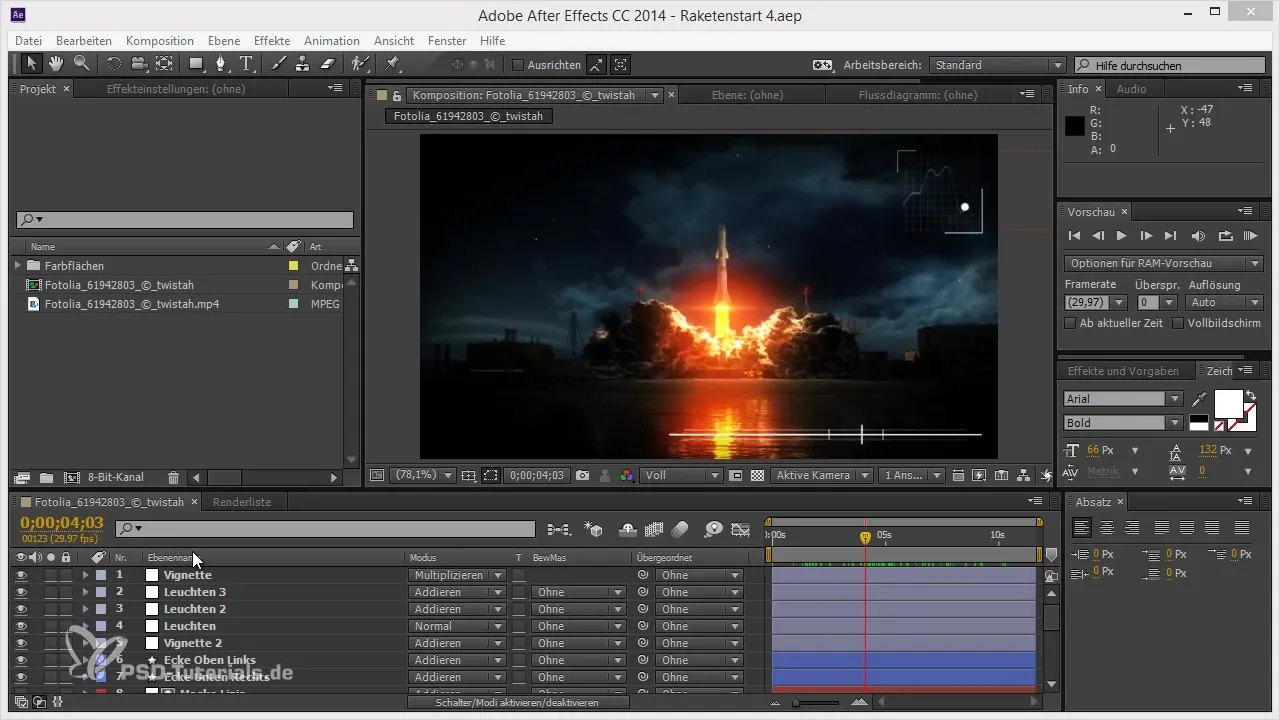This screenshot has width=1280, height=720.
Task: Click the Hilfe durchsuchen search field
Action: click(x=1170, y=65)
